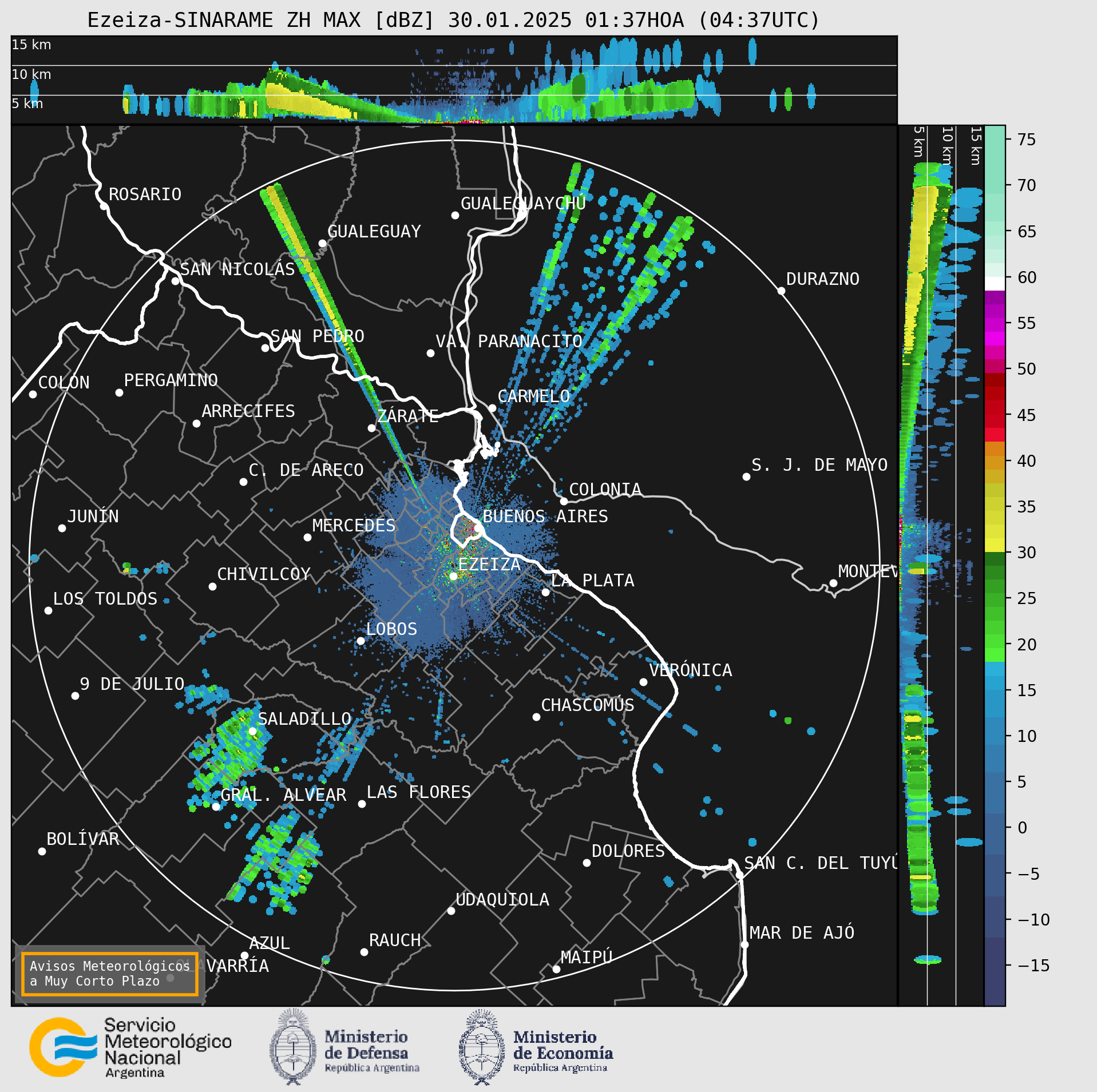This screenshot has width=1097, height=1092.
Task: Select the LA PLATA city label
Action: click(x=592, y=581)
